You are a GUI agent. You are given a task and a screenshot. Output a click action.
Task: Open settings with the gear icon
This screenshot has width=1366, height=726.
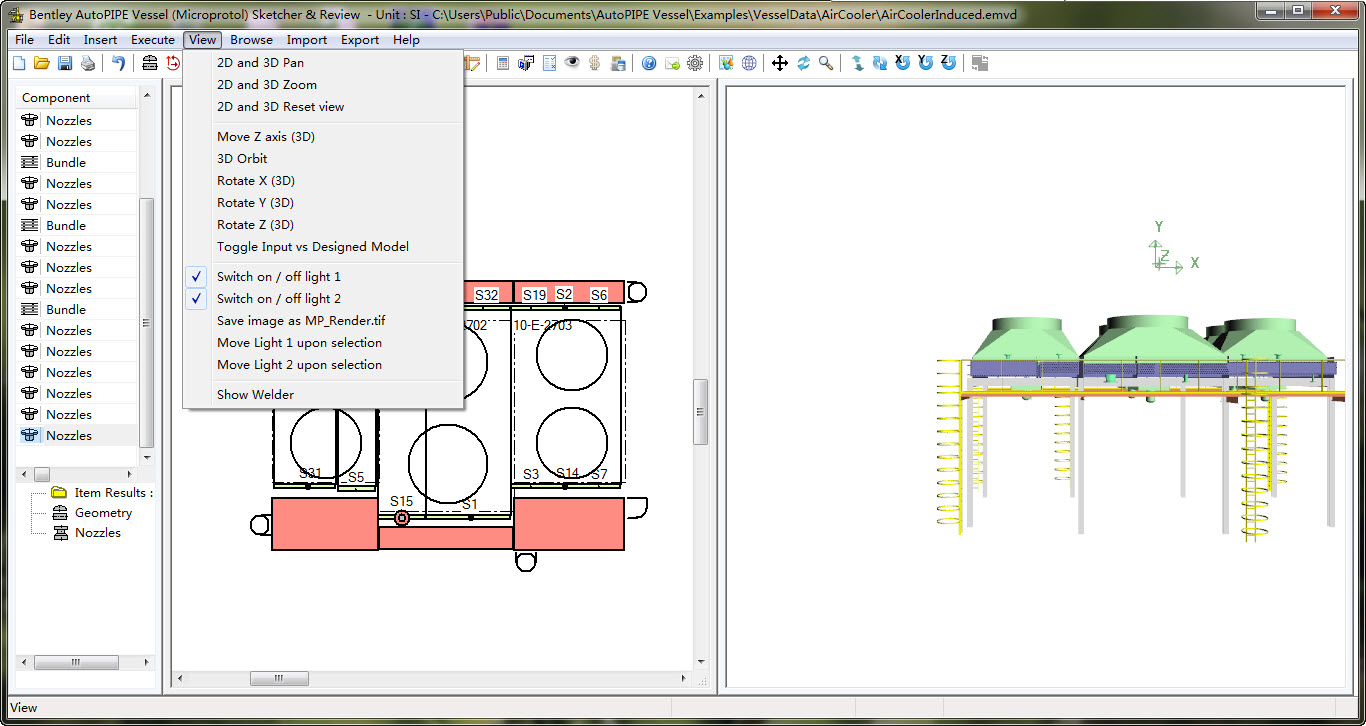(695, 63)
